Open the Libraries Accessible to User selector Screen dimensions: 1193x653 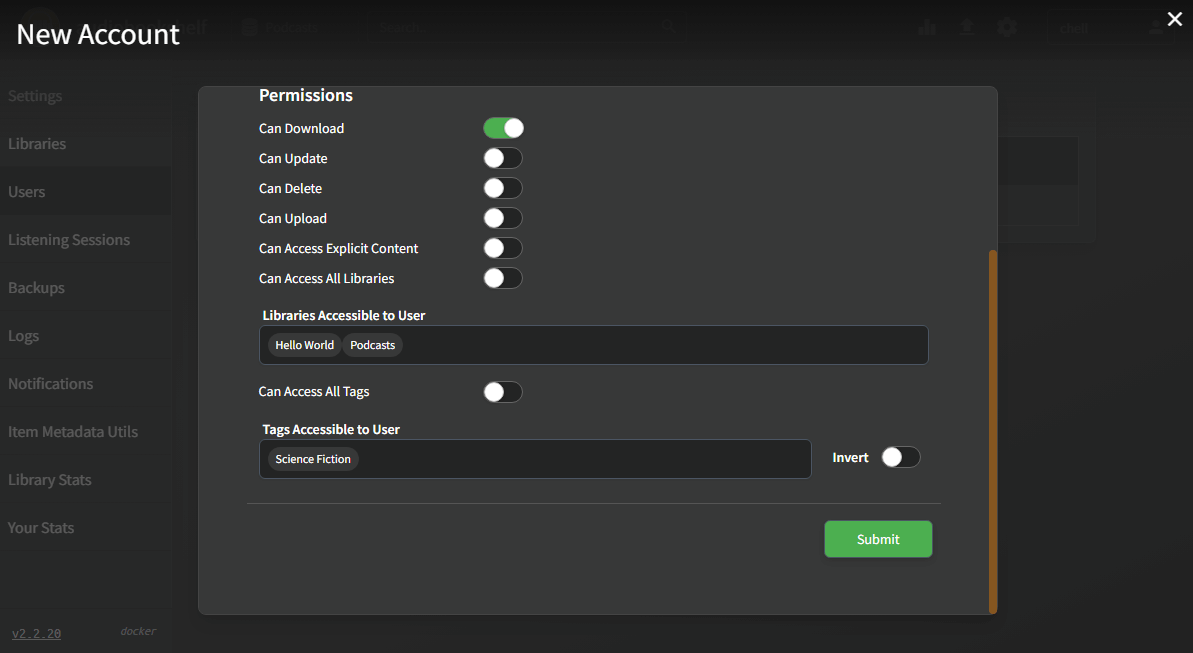point(593,345)
